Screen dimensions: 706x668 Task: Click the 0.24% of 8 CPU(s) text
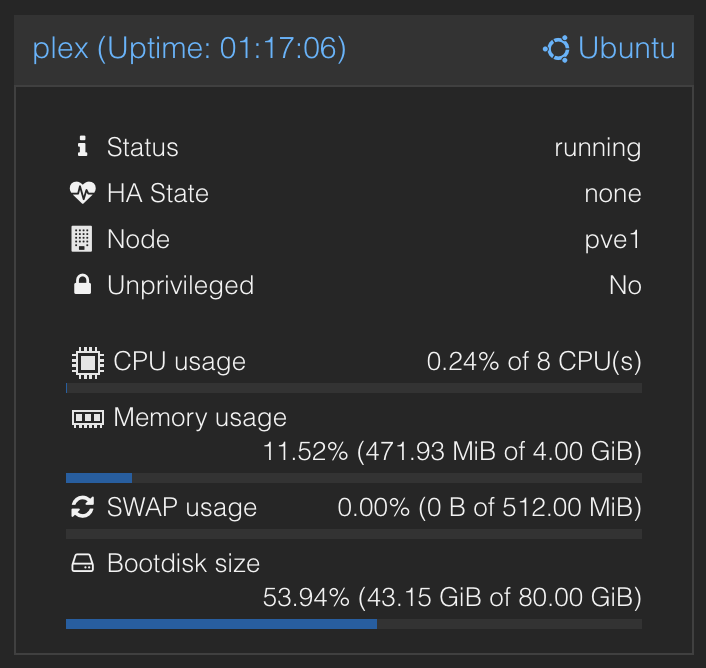click(534, 361)
